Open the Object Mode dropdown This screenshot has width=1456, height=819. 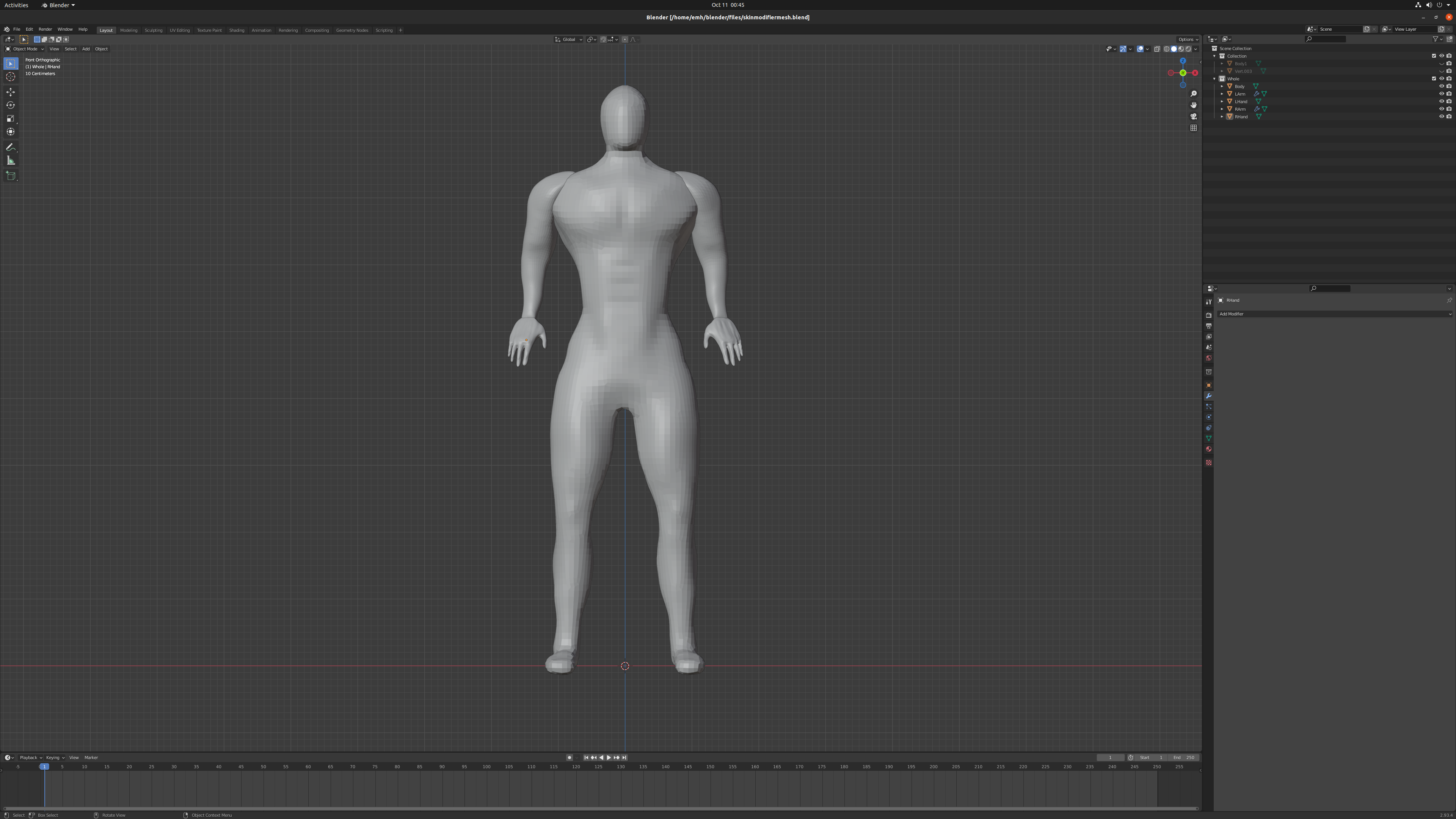24,49
